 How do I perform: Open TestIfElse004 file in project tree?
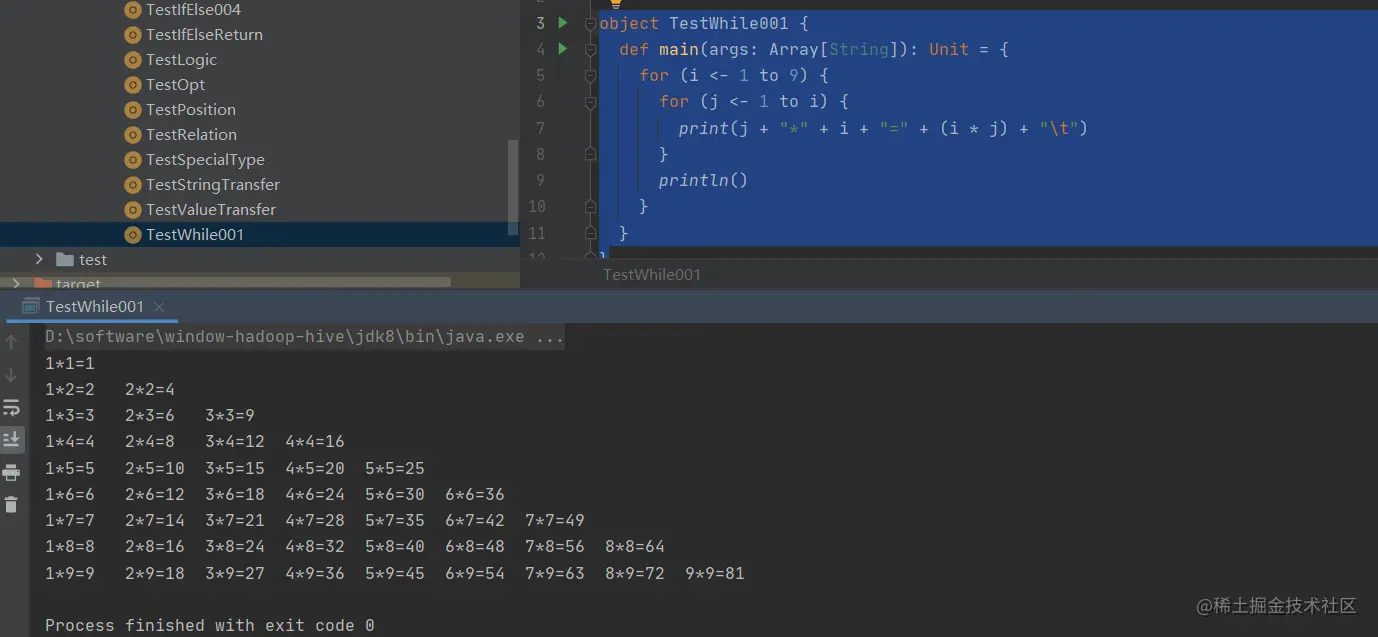pos(193,10)
